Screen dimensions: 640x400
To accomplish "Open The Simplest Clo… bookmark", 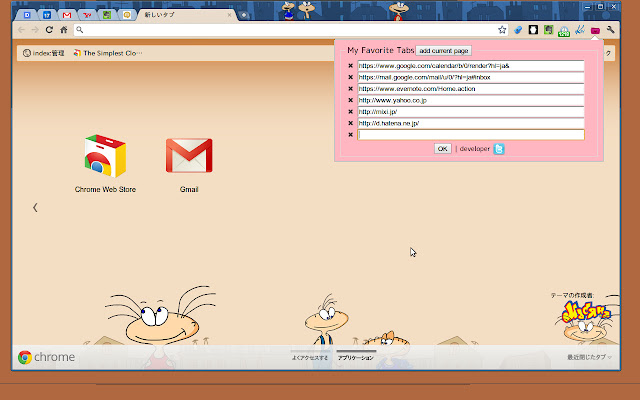I will pyautogui.click(x=108, y=53).
